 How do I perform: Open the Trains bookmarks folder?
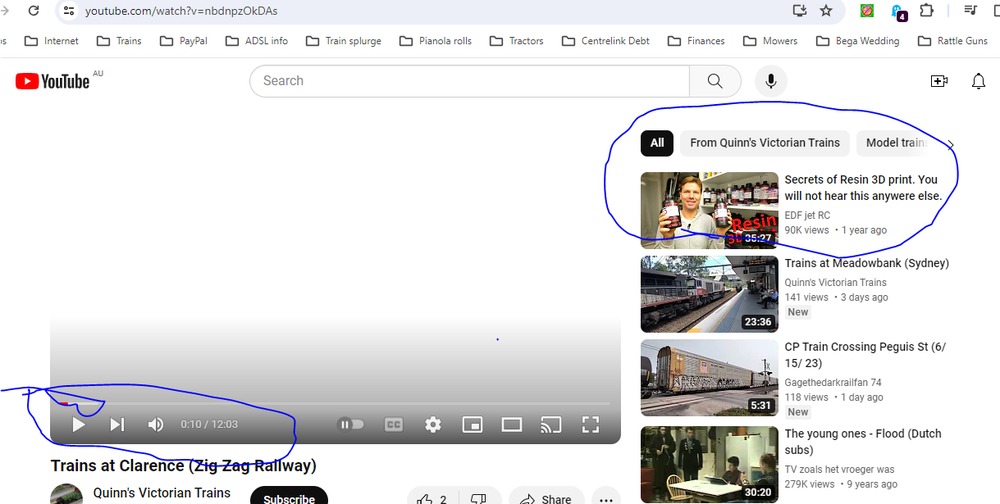pos(119,41)
